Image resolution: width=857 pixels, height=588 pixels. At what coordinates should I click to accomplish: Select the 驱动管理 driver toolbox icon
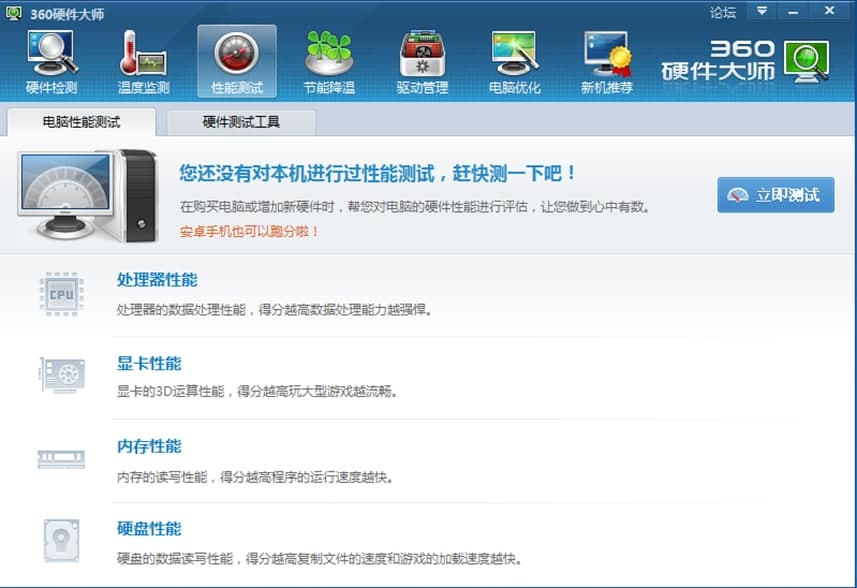tap(422, 53)
